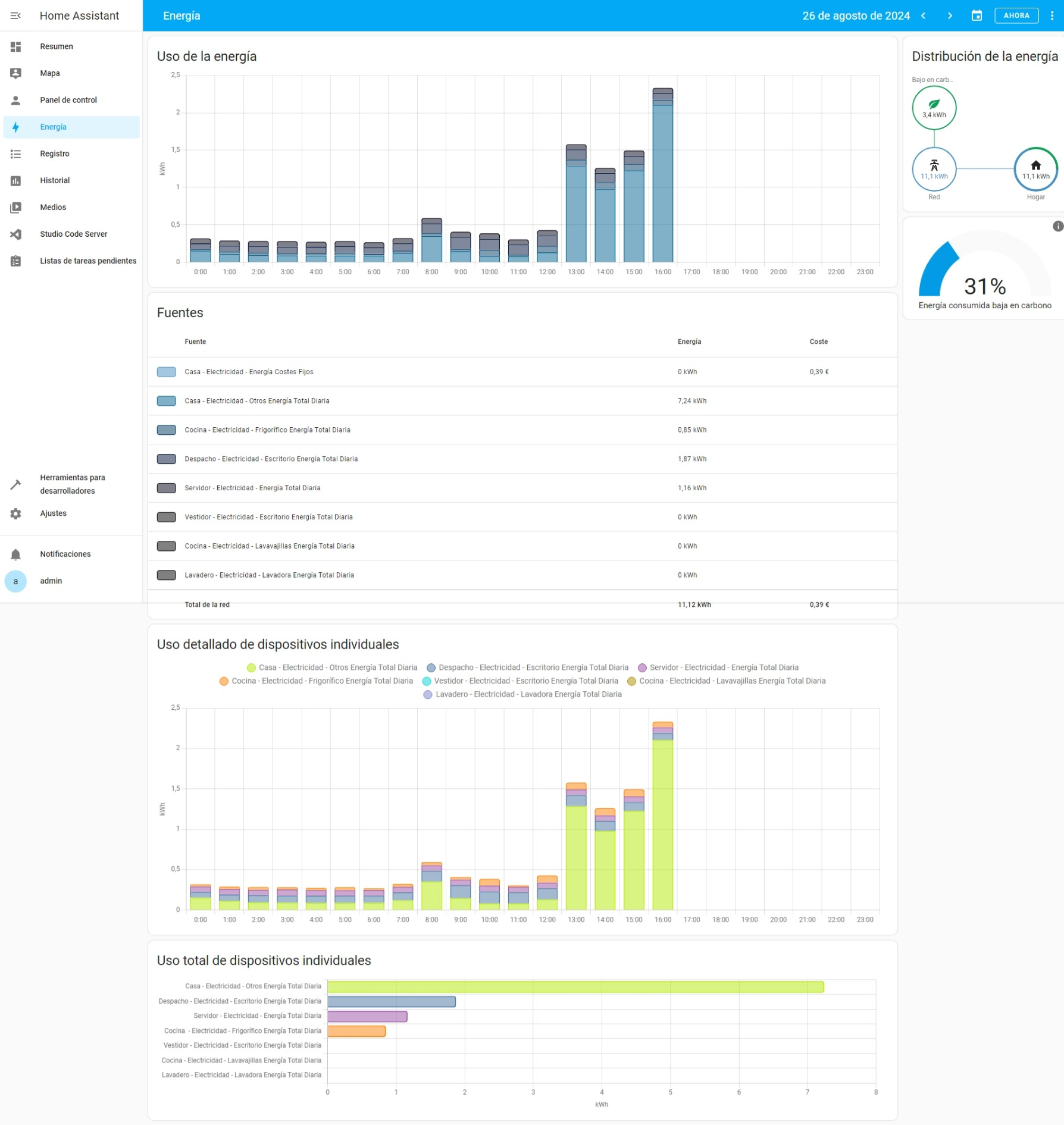The height and width of the screenshot is (1125, 1064).
Task: Click color swatch for Despacho Escritorio source
Action: click(166, 459)
